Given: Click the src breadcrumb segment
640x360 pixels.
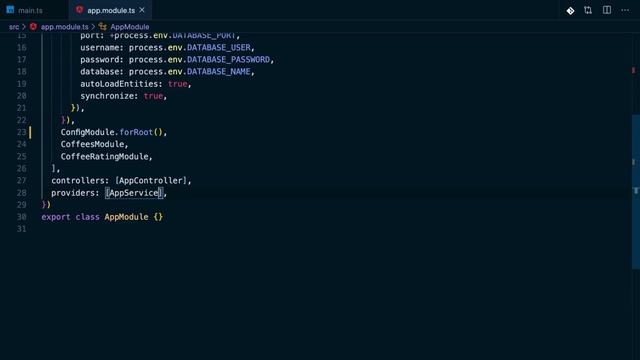Looking at the screenshot, I should pos(14,27).
